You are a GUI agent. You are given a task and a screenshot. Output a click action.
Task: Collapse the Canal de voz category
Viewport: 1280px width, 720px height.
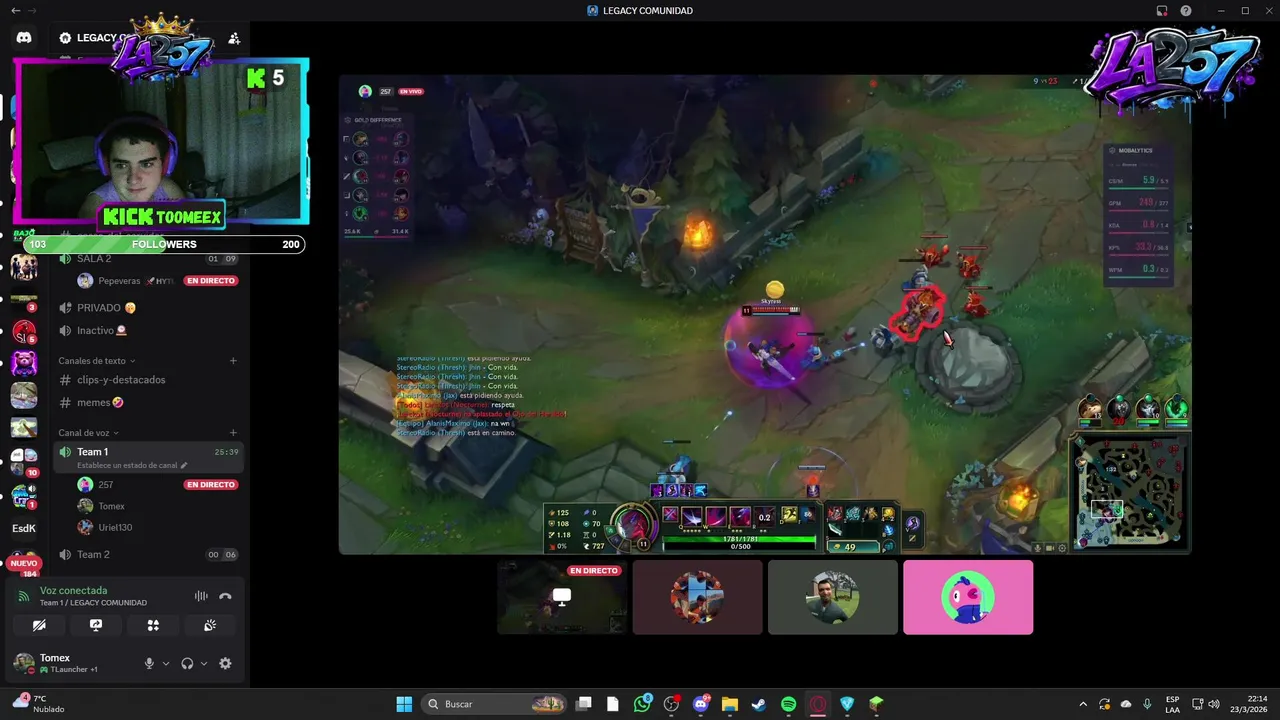pyautogui.click(x=89, y=433)
